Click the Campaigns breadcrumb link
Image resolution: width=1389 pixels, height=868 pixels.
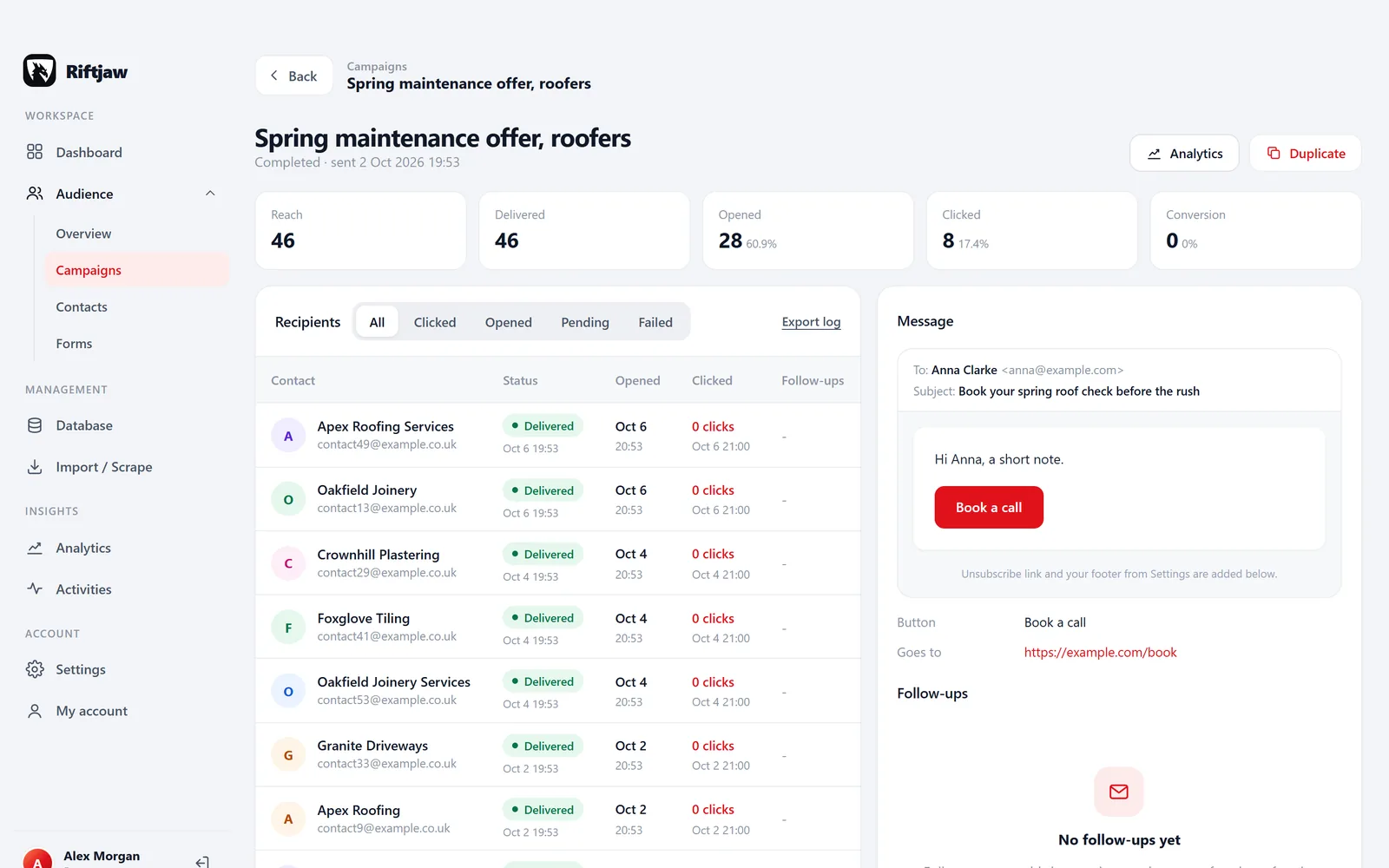[x=377, y=66]
